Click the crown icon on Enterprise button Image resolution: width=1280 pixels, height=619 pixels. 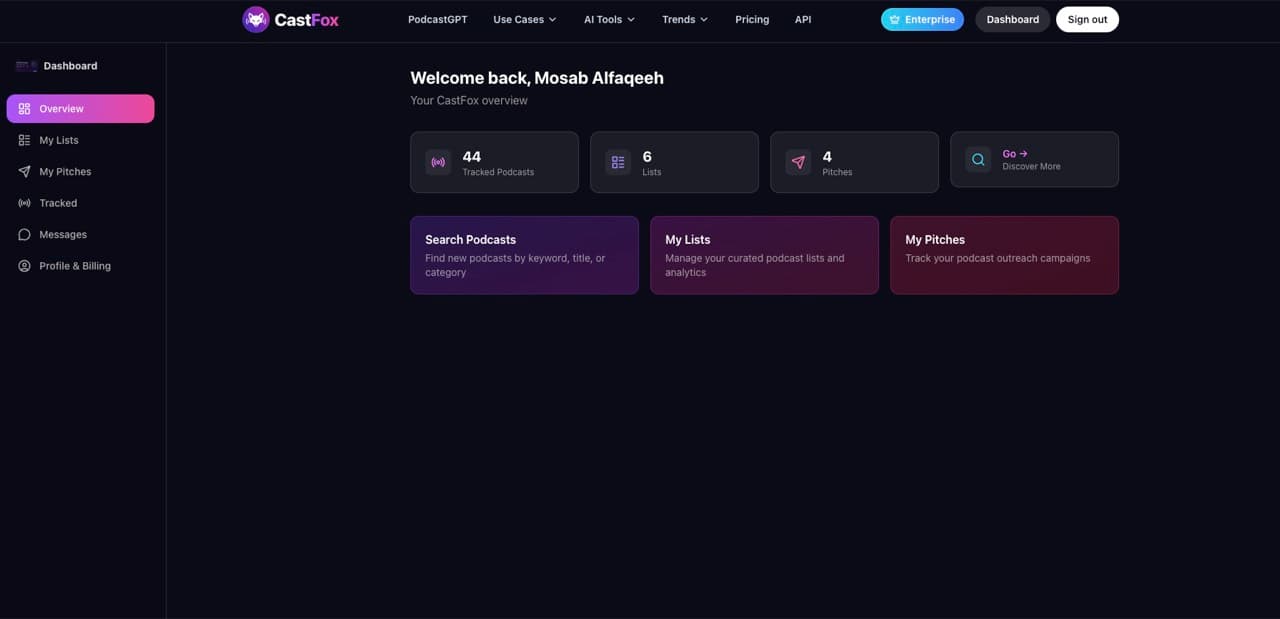coord(895,20)
